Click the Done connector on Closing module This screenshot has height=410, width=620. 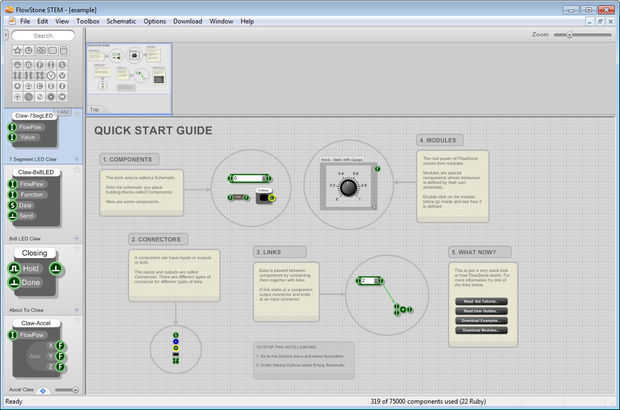coord(14,283)
